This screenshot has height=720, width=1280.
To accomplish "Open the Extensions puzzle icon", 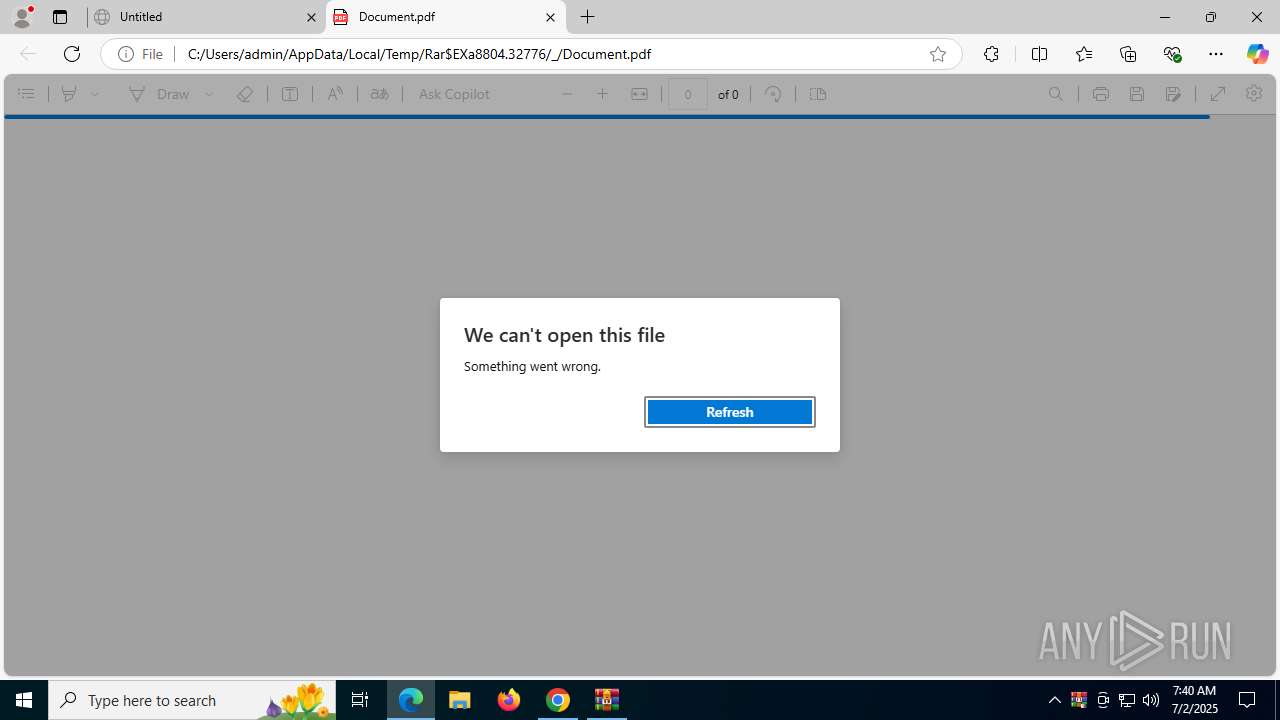I will [x=991, y=54].
